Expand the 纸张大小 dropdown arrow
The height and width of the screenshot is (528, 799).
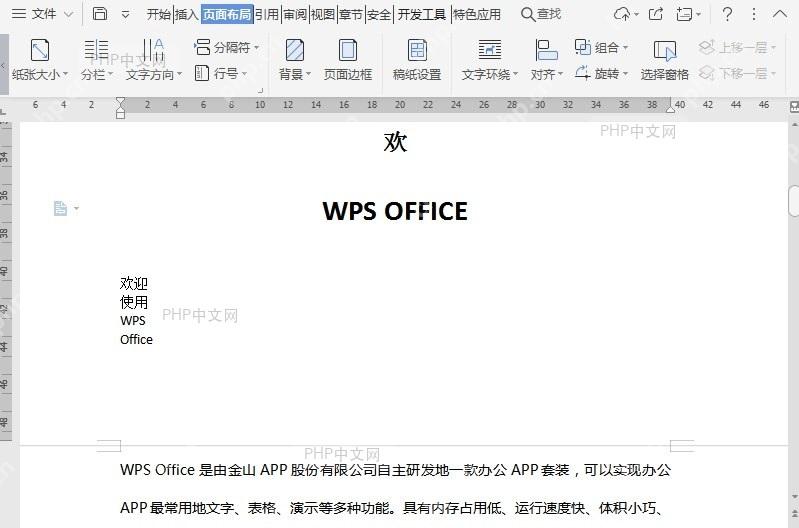pyautogui.click(x=65, y=74)
